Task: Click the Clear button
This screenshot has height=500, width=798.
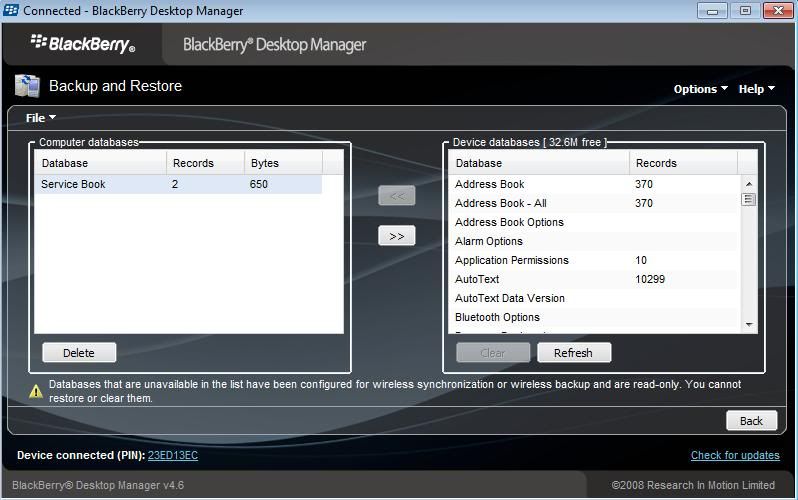Action: [493, 352]
